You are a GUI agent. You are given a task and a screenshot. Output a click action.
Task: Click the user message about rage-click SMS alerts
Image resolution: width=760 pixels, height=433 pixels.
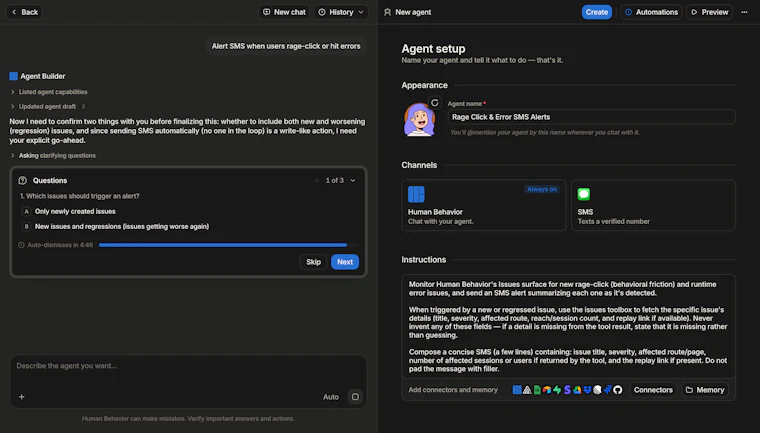[x=286, y=46]
